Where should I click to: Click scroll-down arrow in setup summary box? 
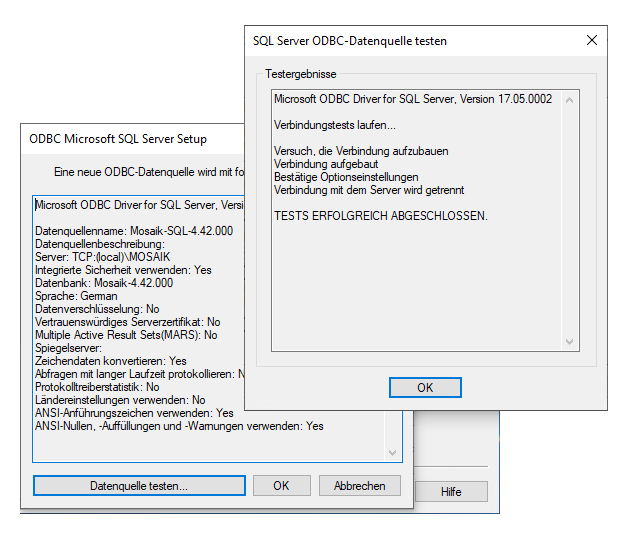click(x=392, y=452)
